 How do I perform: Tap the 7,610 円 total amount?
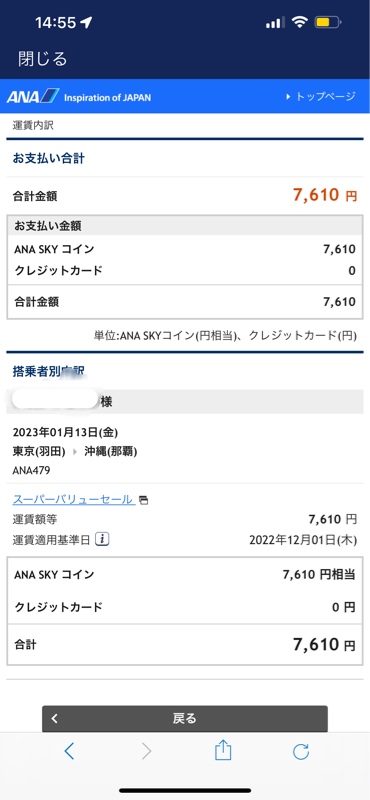tap(325, 195)
